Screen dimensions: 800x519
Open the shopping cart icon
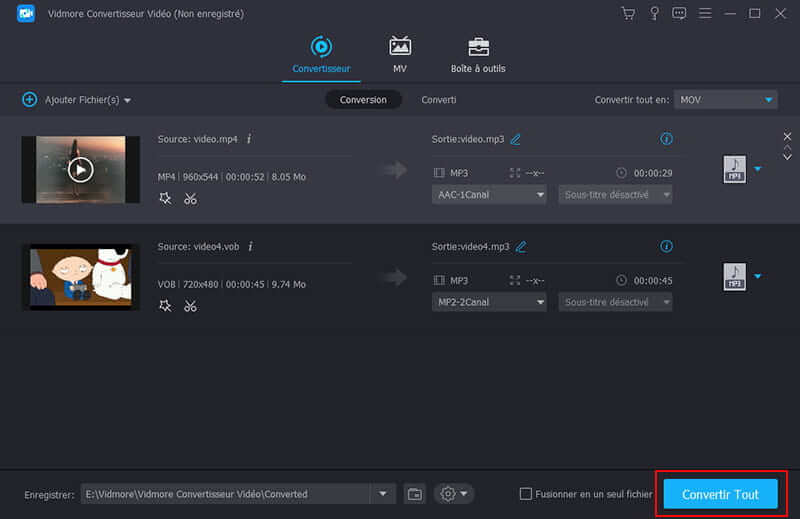click(629, 14)
